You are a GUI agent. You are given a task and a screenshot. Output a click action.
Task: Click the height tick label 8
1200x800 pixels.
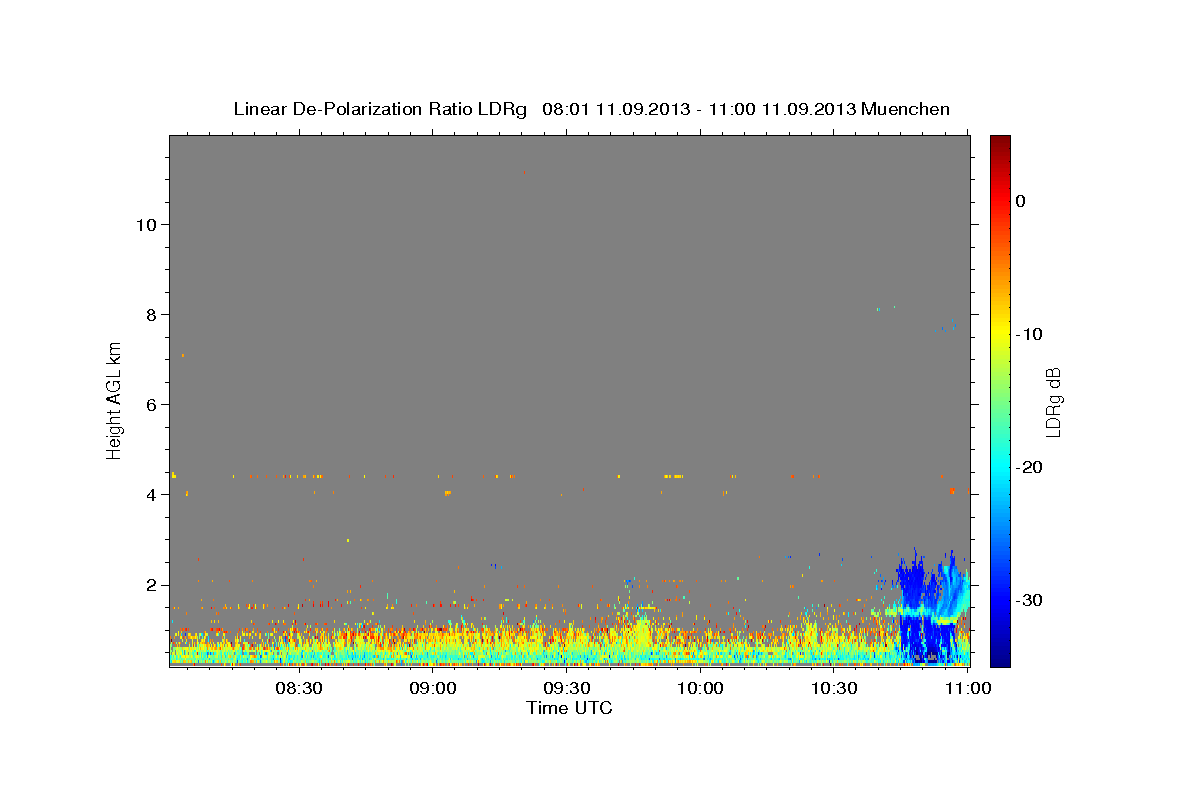150,314
